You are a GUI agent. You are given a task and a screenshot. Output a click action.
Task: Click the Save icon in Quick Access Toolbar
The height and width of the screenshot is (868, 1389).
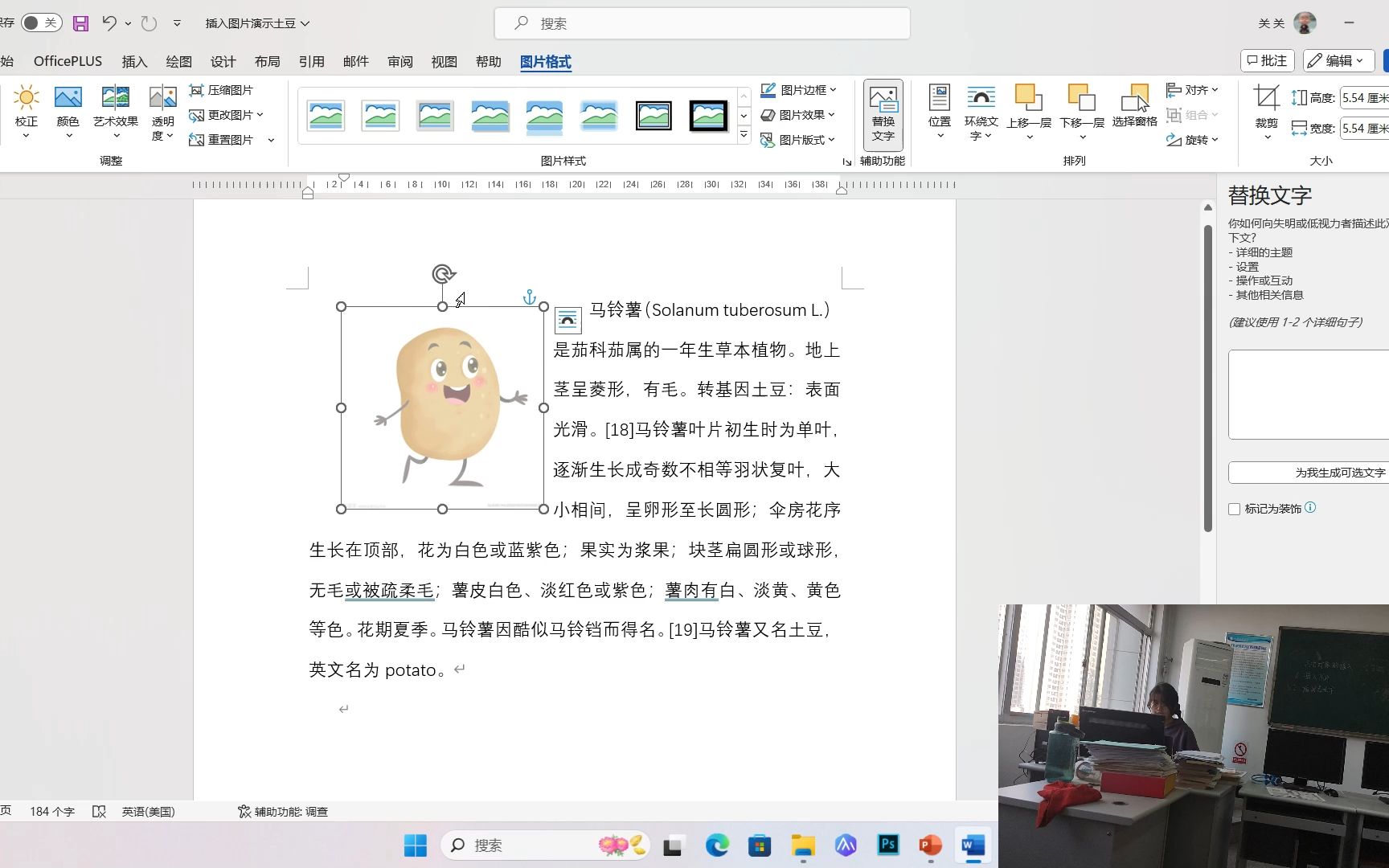click(80, 23)
